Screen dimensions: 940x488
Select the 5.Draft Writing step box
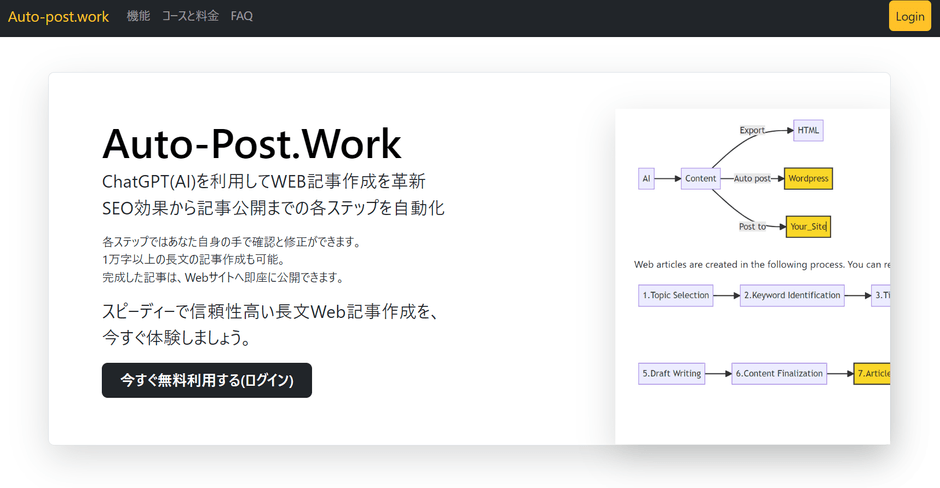670,374
